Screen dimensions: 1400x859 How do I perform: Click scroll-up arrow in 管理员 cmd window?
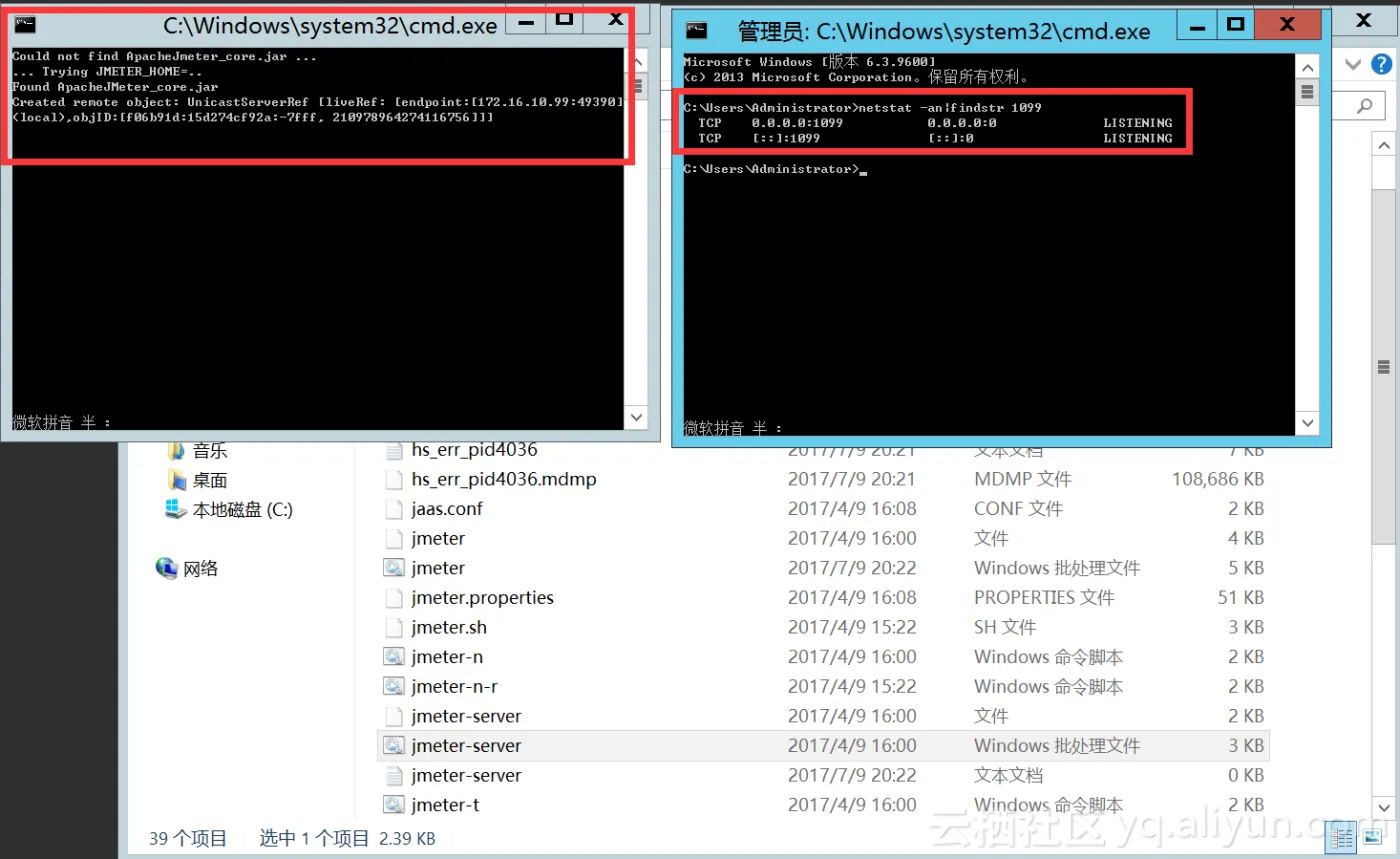1306,65
